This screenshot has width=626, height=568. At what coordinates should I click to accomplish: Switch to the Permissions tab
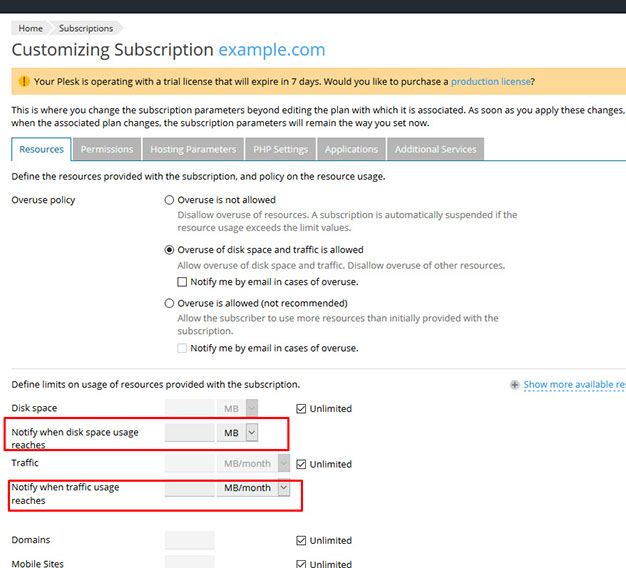click(107, 149)
